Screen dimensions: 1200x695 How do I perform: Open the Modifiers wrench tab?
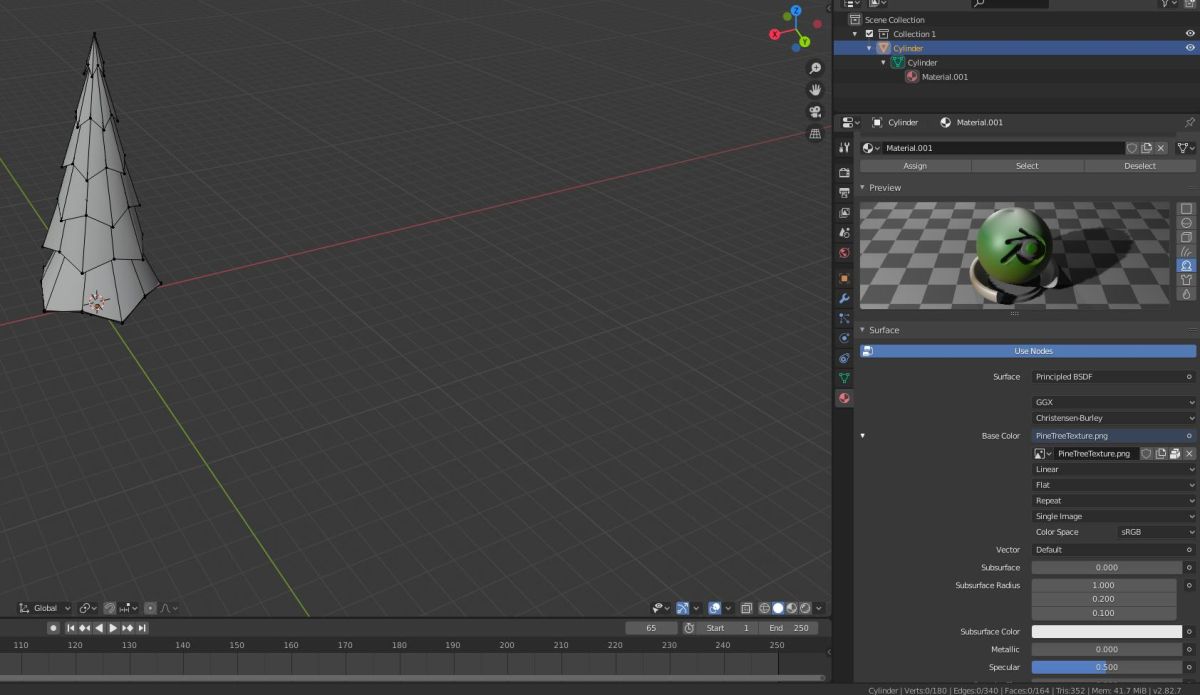coord(844,298)
